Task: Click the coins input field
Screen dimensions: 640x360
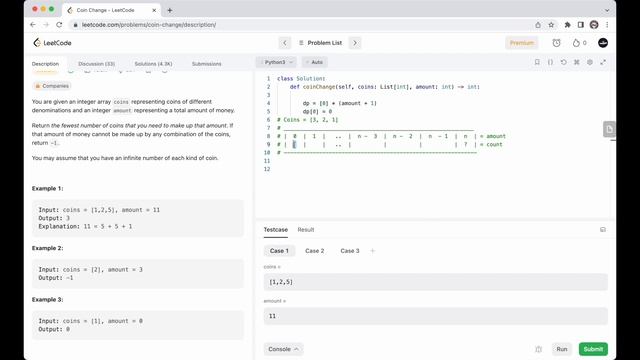Action: 436,282
